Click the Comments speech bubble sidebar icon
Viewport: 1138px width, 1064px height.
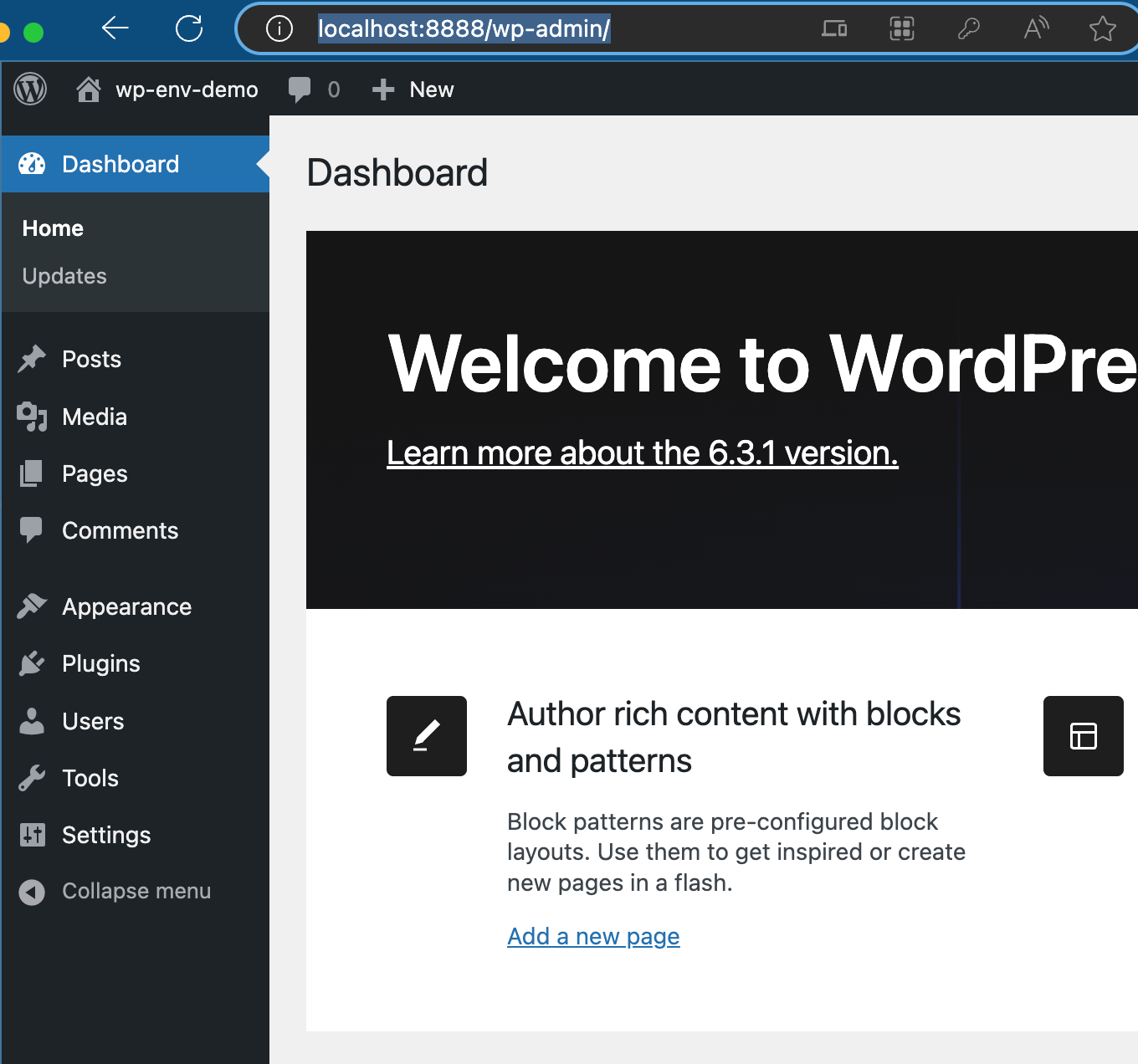(31, 531)
